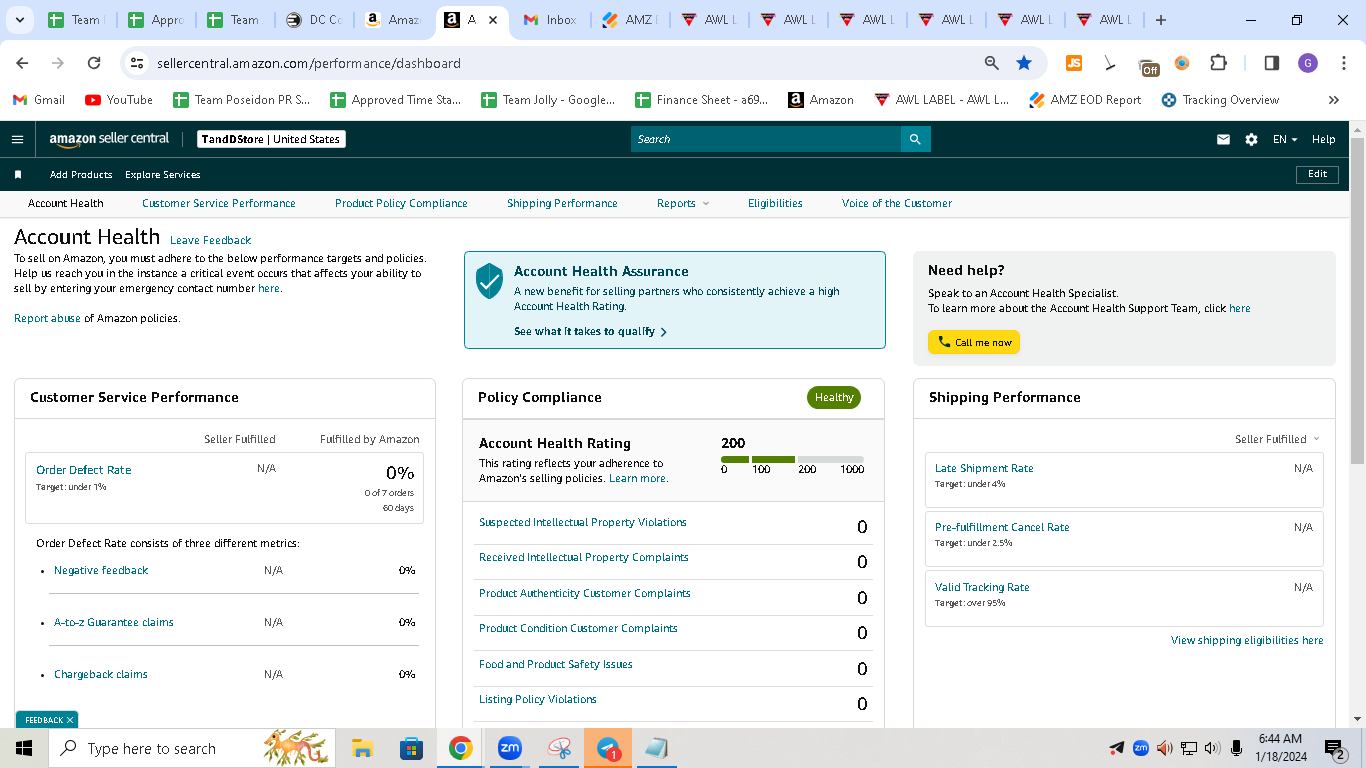This screenshot has width=1366, height=768.
Task: Open Chrome's Extensions puzzle-piece menu
Action: 1218,63
